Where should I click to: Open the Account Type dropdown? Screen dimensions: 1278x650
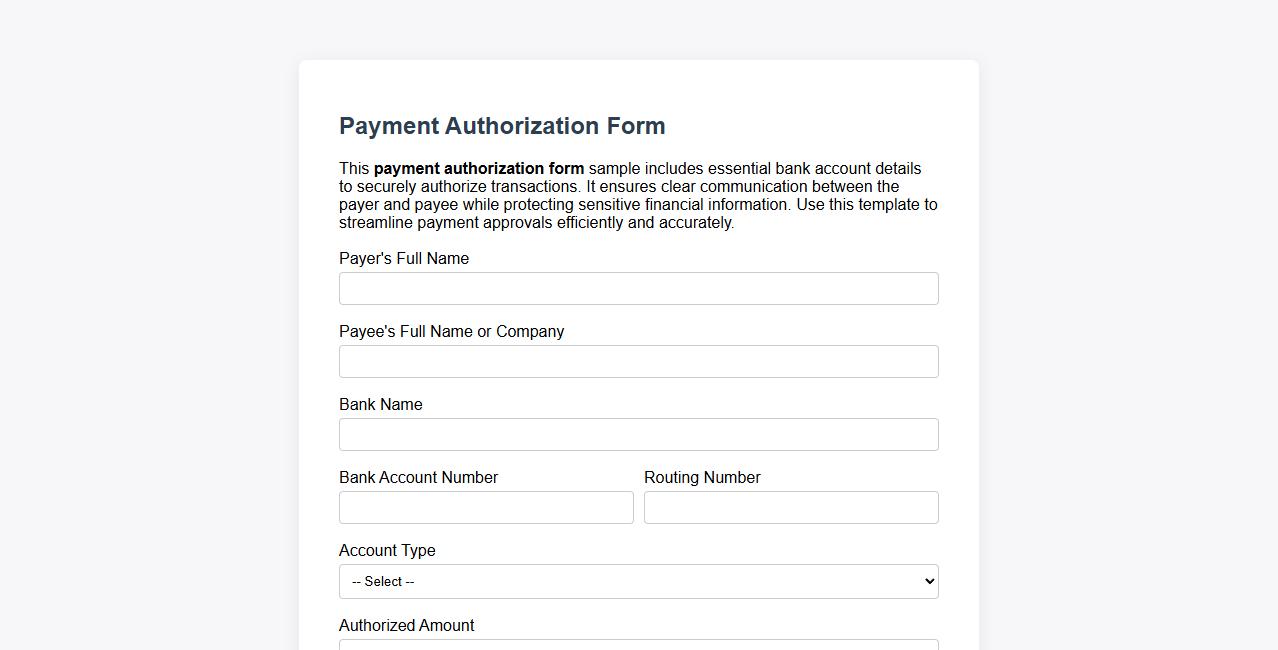pyautogui.click(x=638, y=581)
